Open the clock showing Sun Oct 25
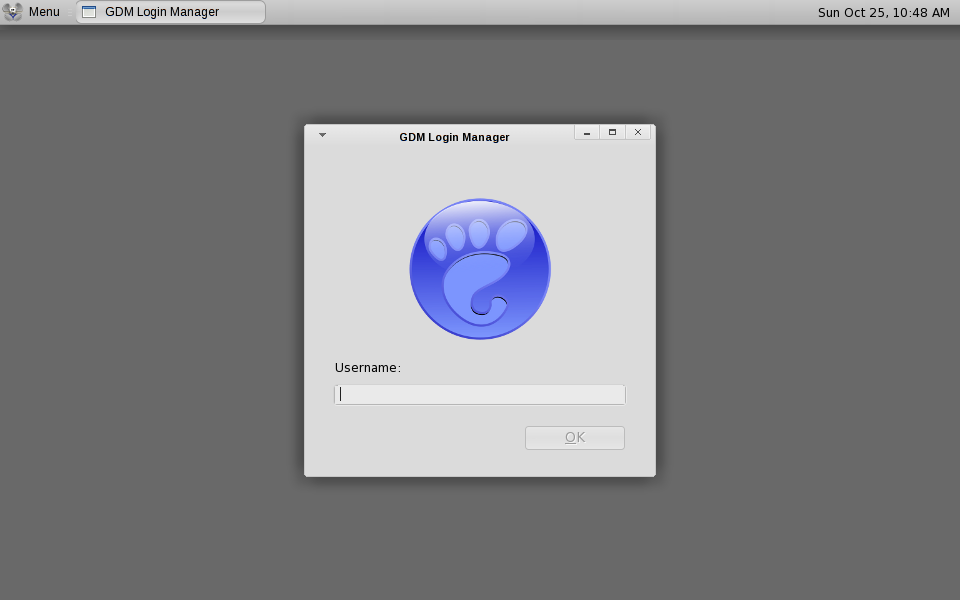The image size is (960, 600). [883, 12]
